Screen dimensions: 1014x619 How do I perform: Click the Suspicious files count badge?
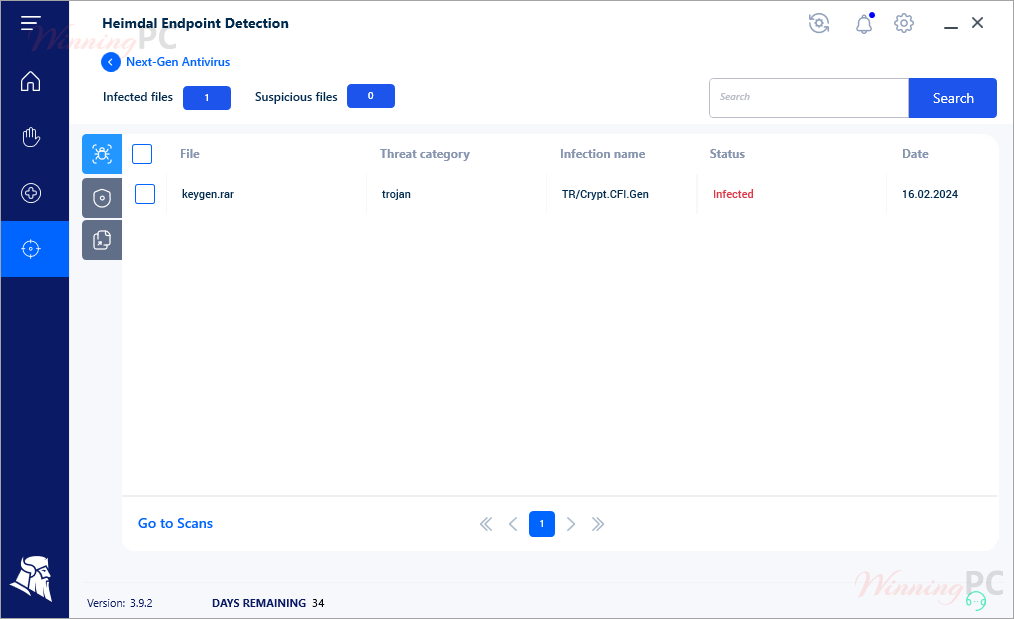point(371,96)
